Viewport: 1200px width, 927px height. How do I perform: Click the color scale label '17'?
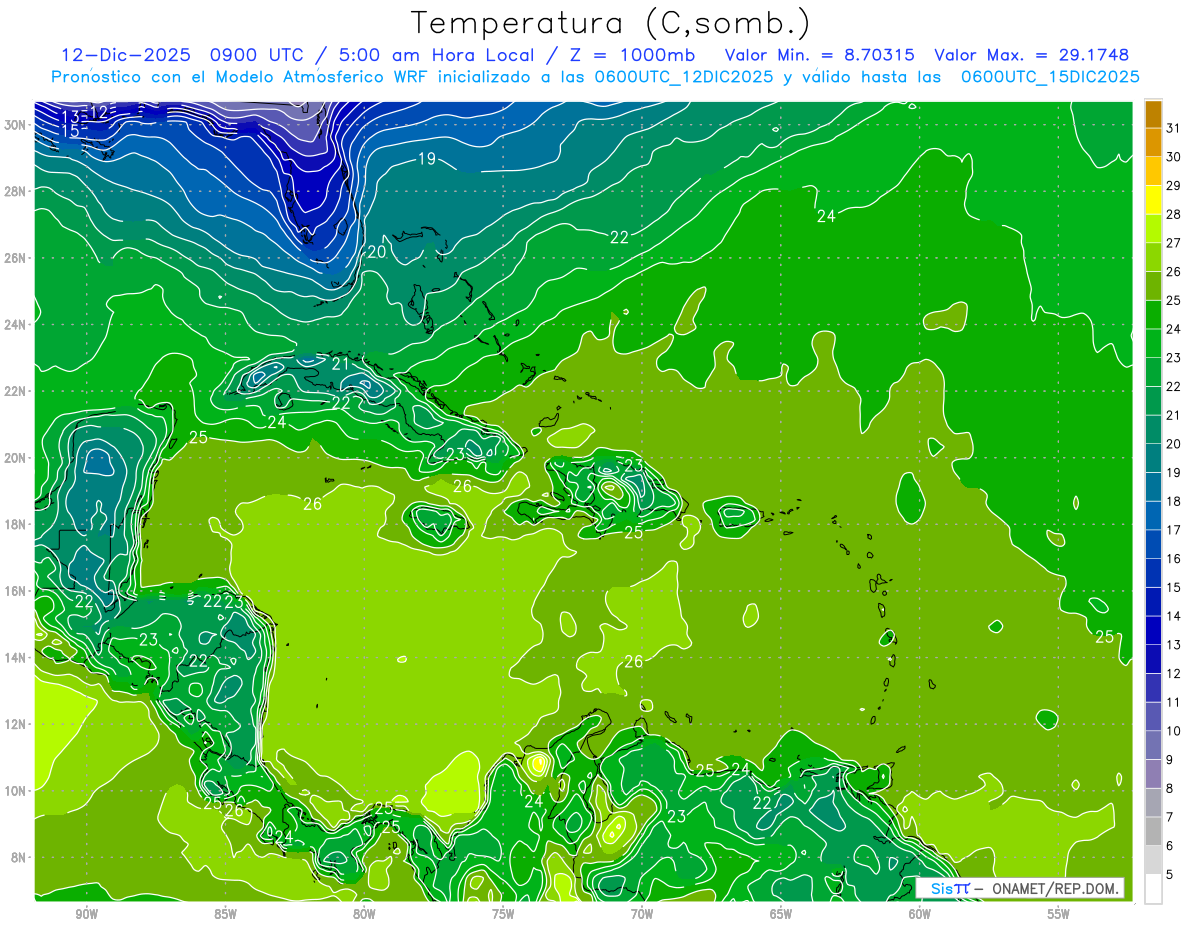click(x=1173, y=530)
